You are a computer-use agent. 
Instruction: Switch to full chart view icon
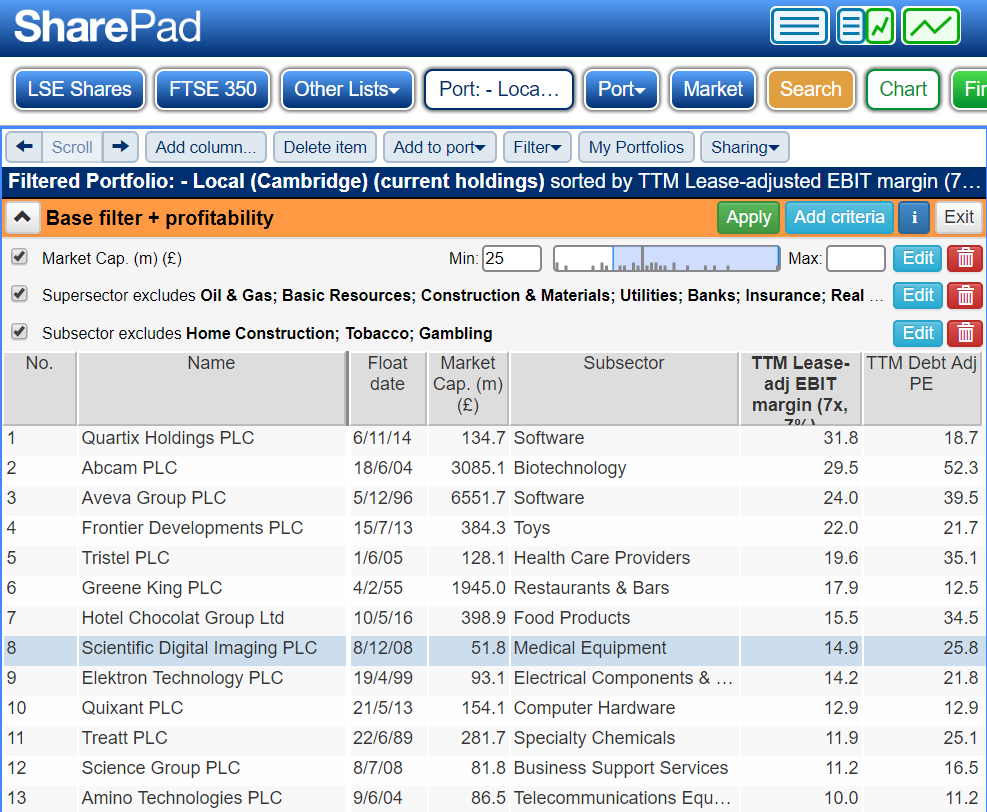(x=932, y=26)
